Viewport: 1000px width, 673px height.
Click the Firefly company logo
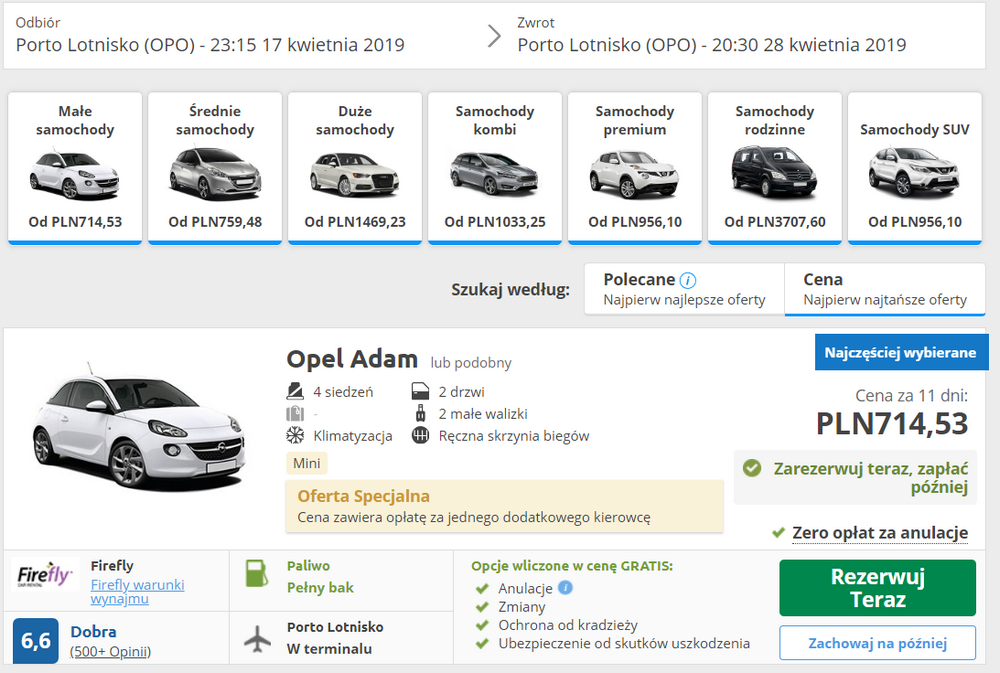point(45,575)
